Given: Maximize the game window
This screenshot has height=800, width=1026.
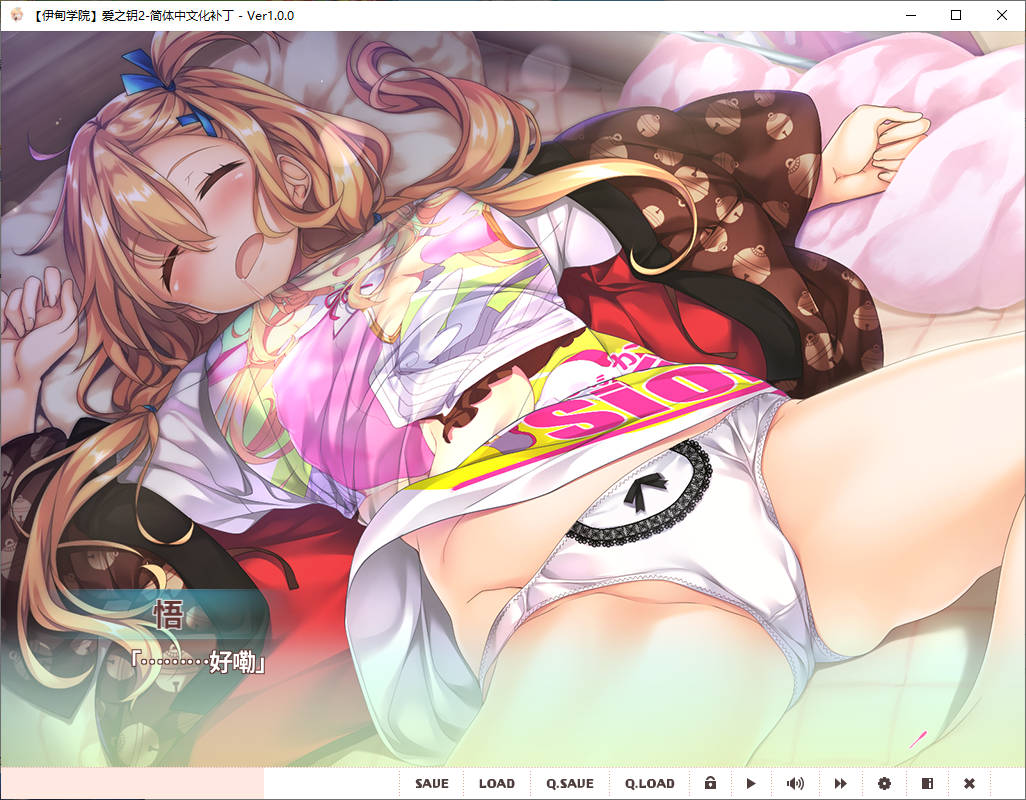Looking at the screenshot, I should [x=956, y=16].
